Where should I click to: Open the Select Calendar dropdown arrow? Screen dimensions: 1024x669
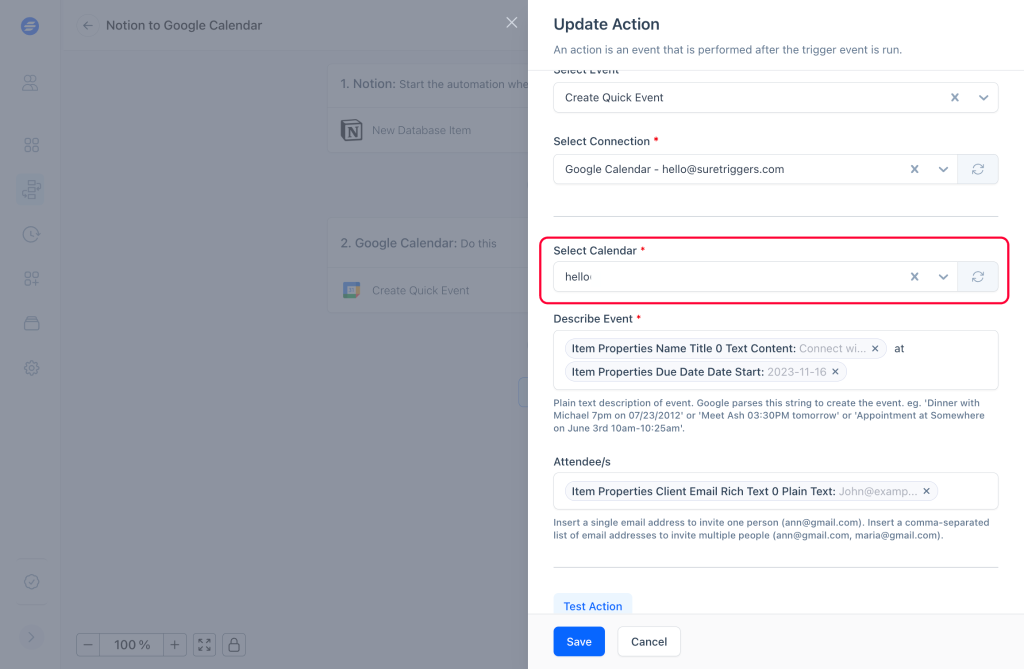pyautogui.click(x=943, y=276)
